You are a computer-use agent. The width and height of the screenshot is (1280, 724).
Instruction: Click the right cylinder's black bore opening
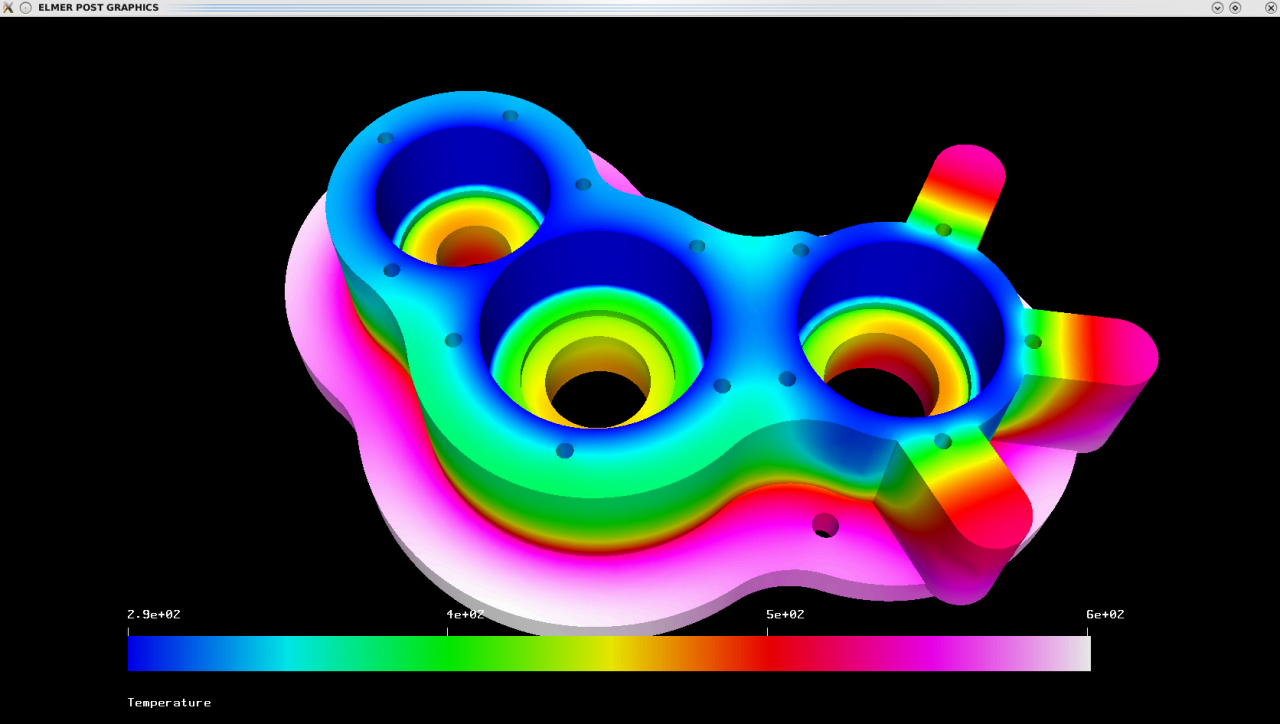tap(878, 392)
